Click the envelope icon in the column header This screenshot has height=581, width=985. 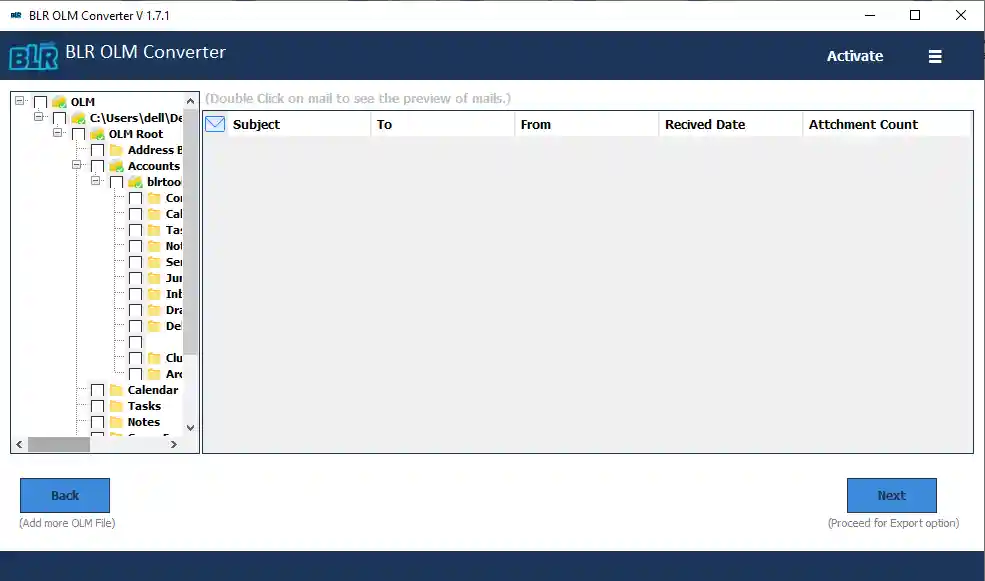point(215,124)
